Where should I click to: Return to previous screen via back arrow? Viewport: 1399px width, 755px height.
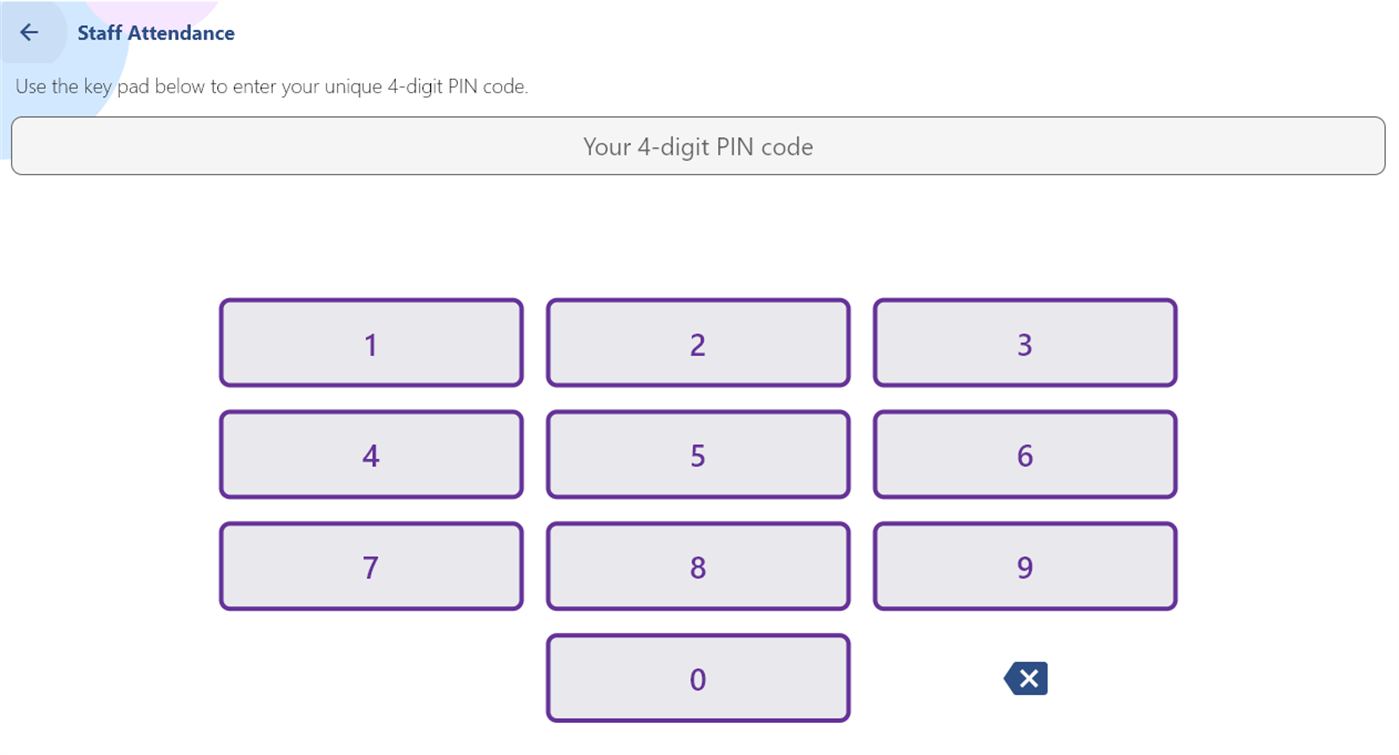29,32
